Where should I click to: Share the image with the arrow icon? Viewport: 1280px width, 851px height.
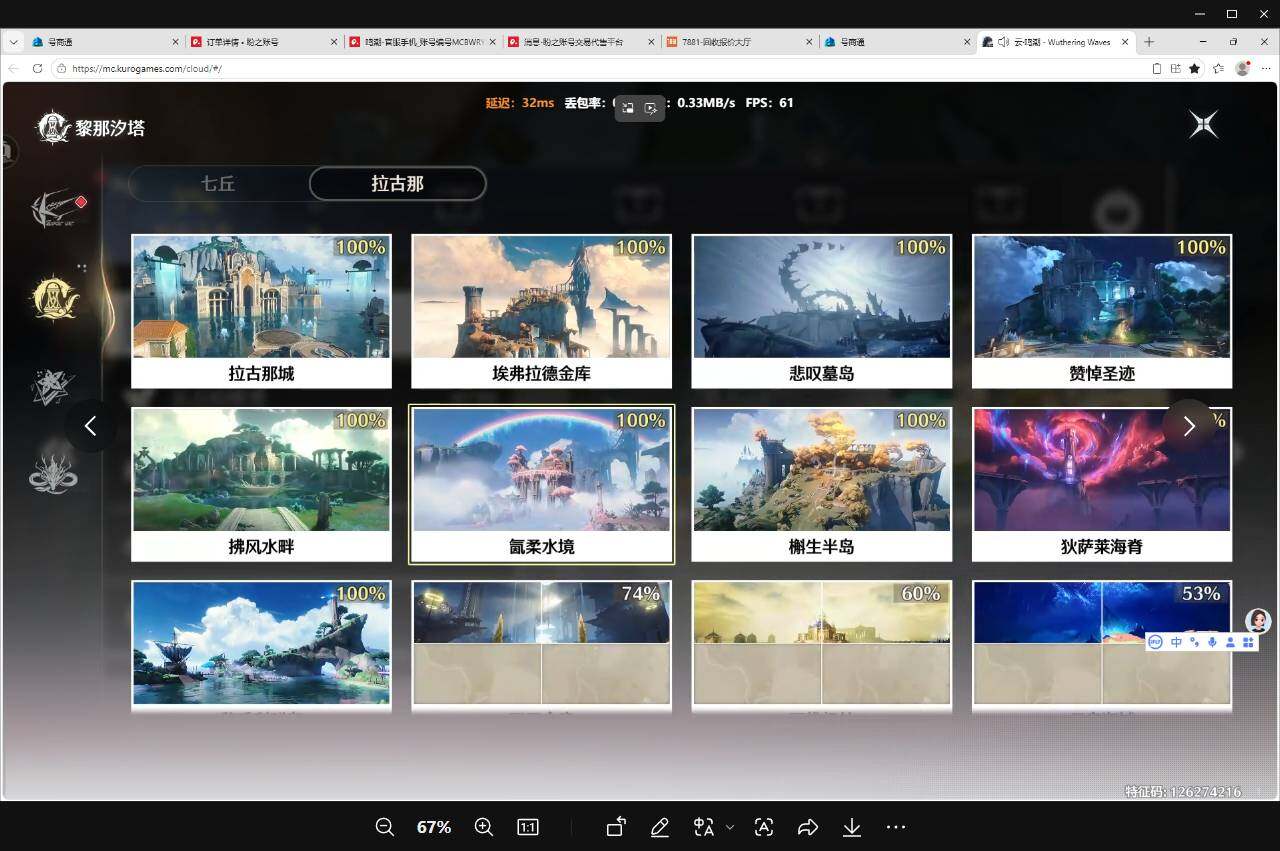(808, 827)
